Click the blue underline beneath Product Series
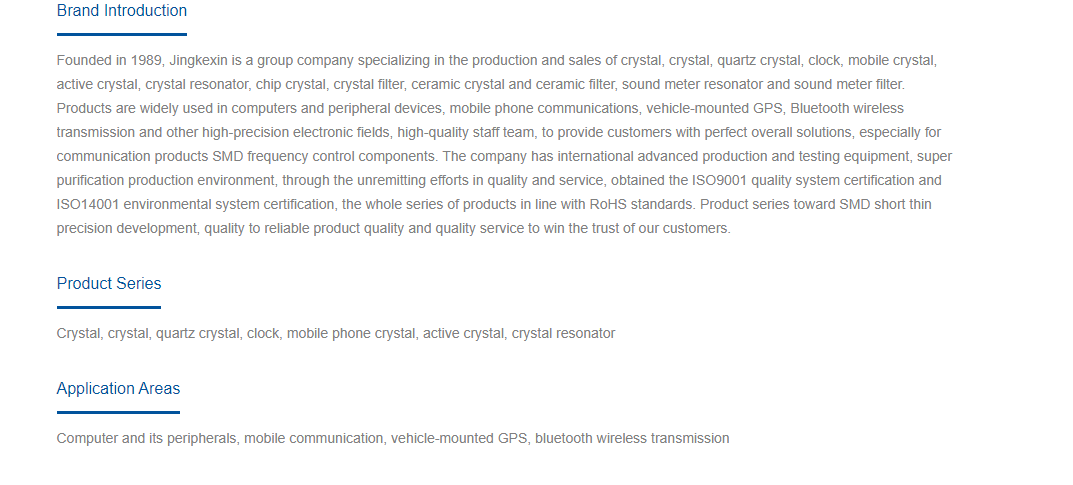Screen dimensions: 1073x485 pos(109,307)
